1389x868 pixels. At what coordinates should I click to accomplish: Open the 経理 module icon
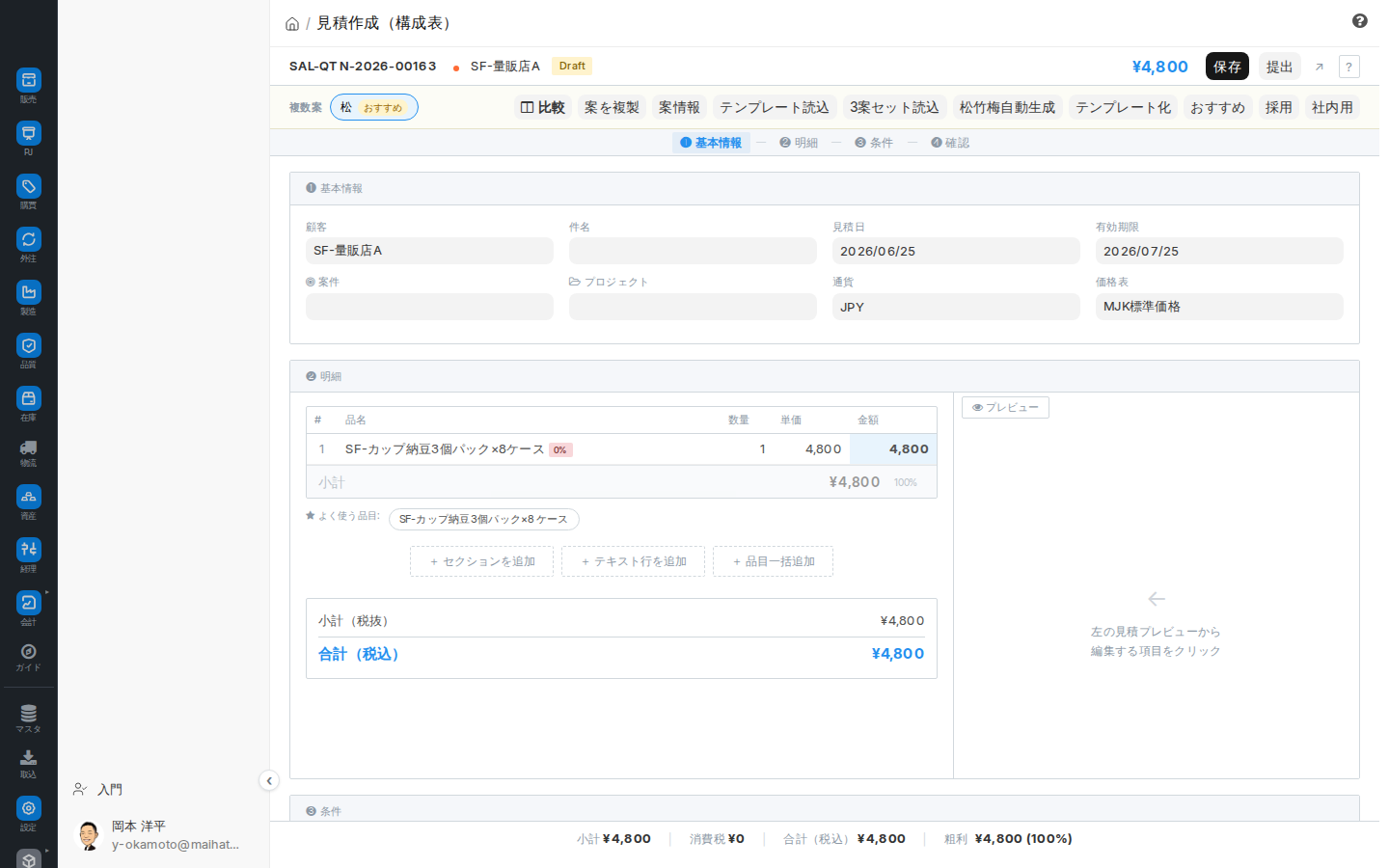[x=29, y=550]
